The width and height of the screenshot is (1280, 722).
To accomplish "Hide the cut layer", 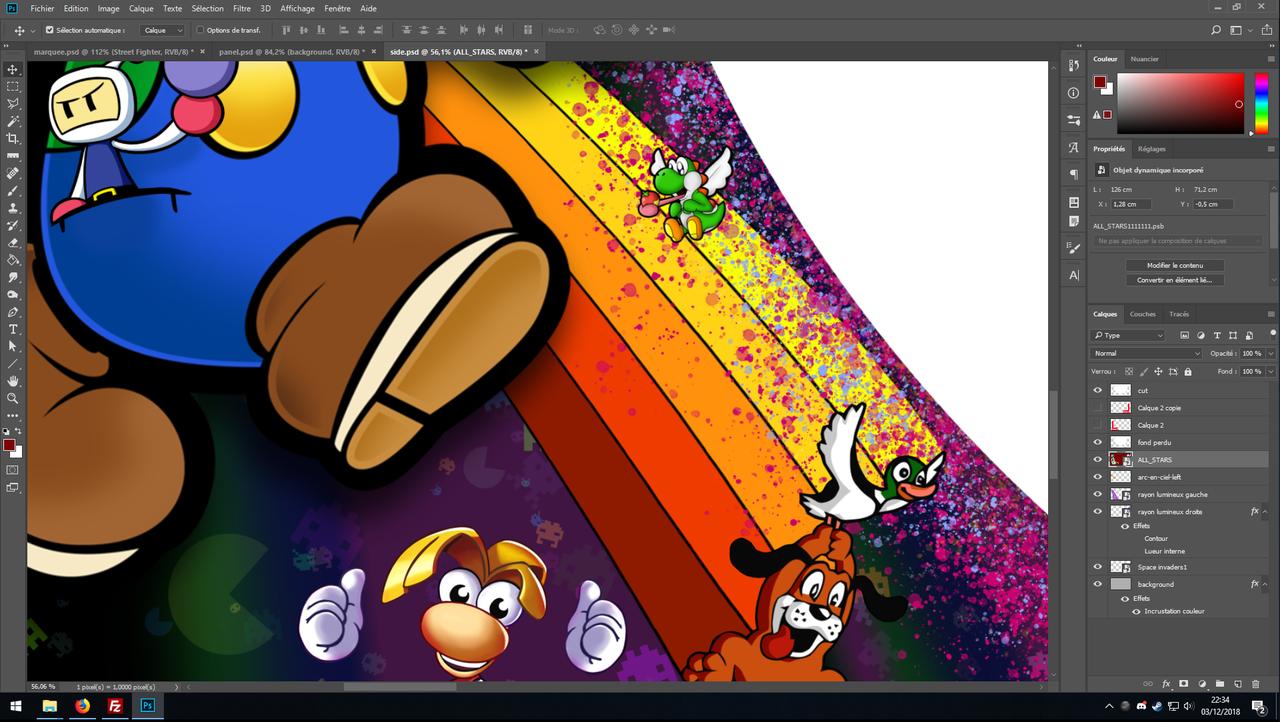I will coord(1098,391).
